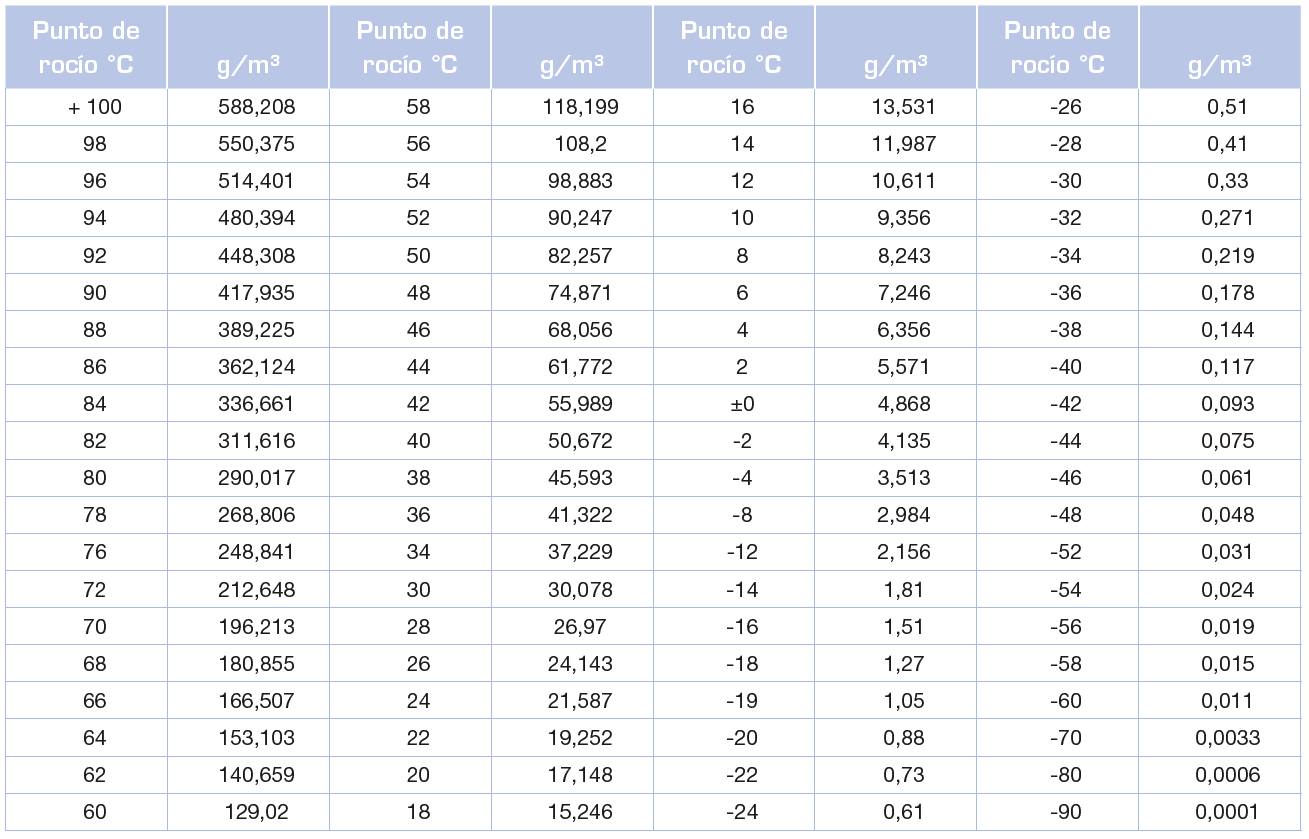Click the value 336,661
The width and height of the screenshot is (1309, 839).
[x=256, y=404]
